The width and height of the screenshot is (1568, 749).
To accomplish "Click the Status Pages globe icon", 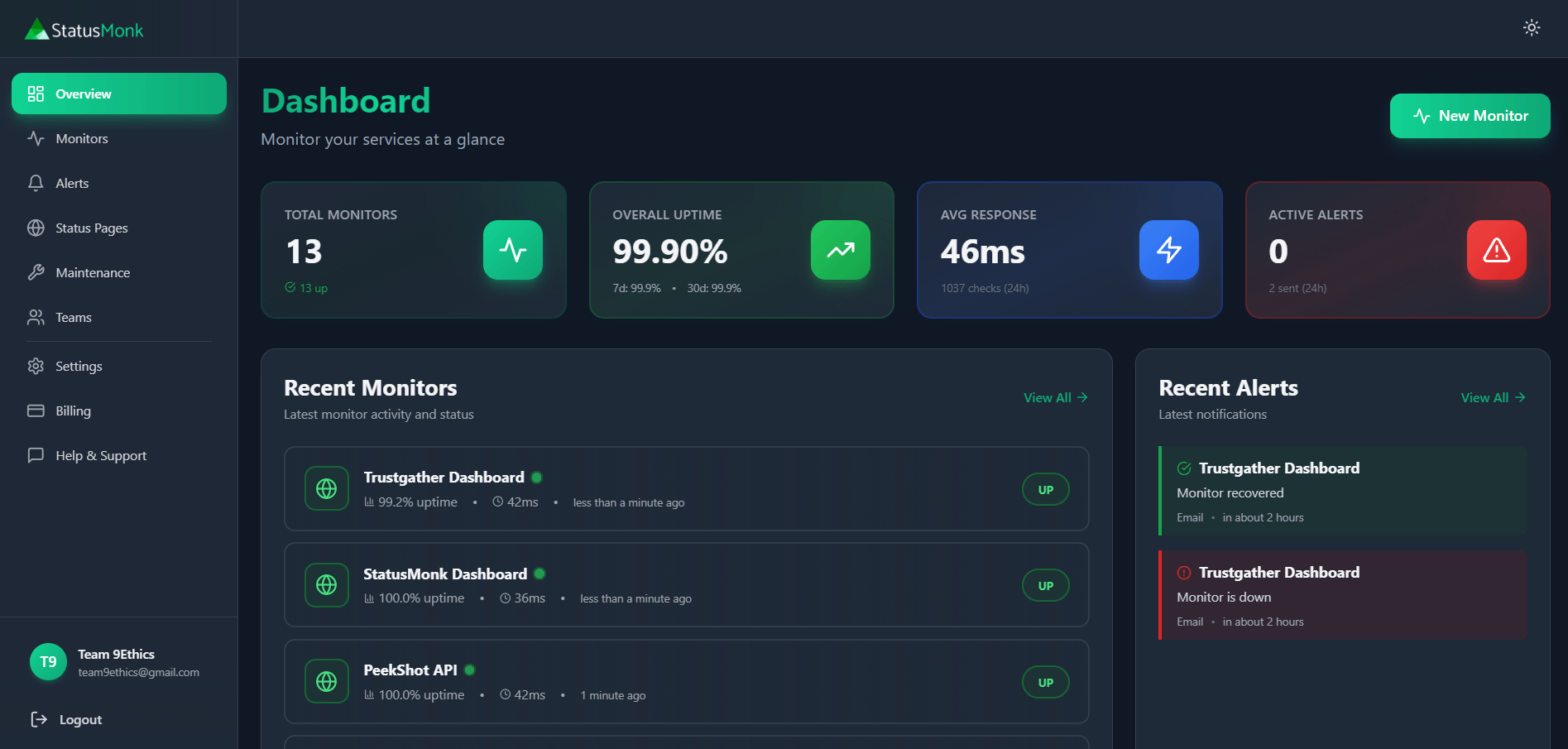I will (36, 228).
